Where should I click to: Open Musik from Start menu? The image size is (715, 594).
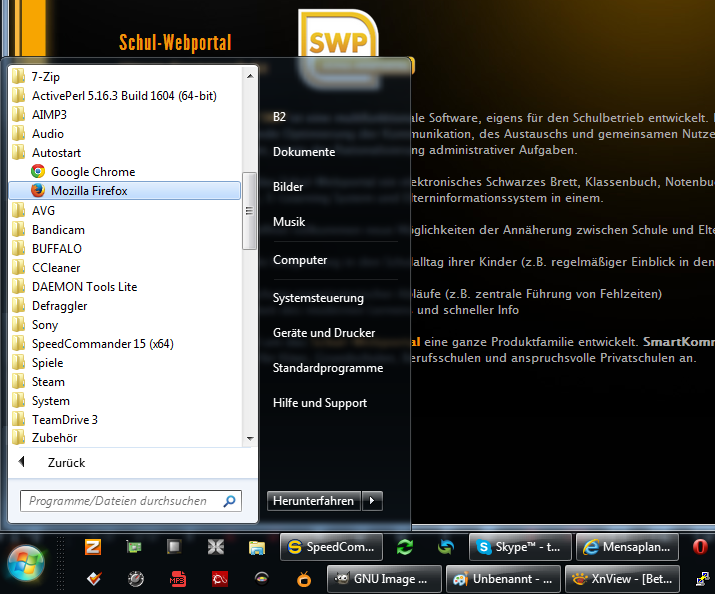tap(289, 222)
